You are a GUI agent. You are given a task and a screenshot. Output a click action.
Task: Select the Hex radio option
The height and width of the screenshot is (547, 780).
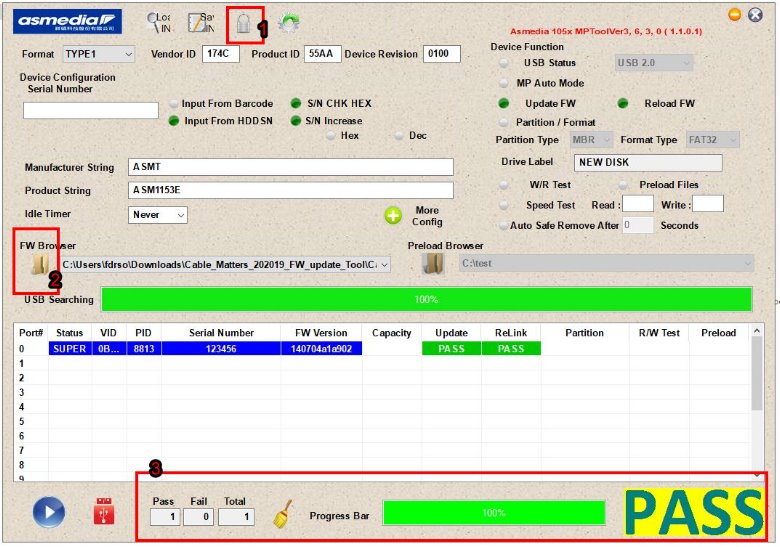[x=330, y=136]
